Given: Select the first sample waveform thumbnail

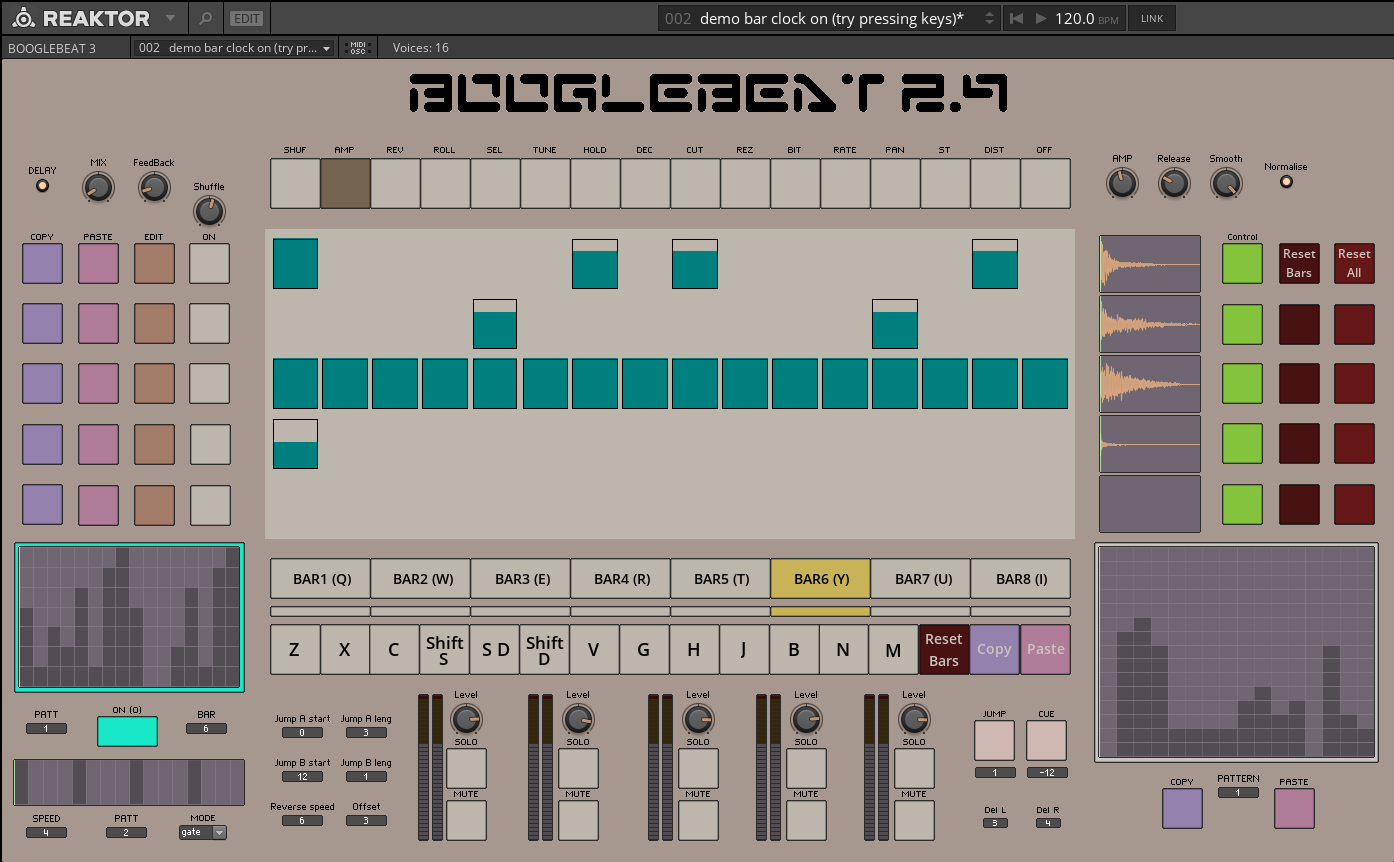Looking at the screenshot, I should (1150, 264).
